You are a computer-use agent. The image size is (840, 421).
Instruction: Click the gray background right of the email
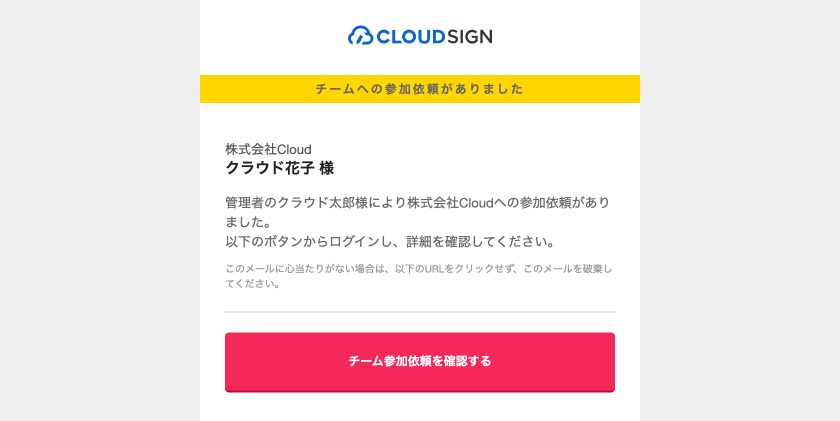740,210
